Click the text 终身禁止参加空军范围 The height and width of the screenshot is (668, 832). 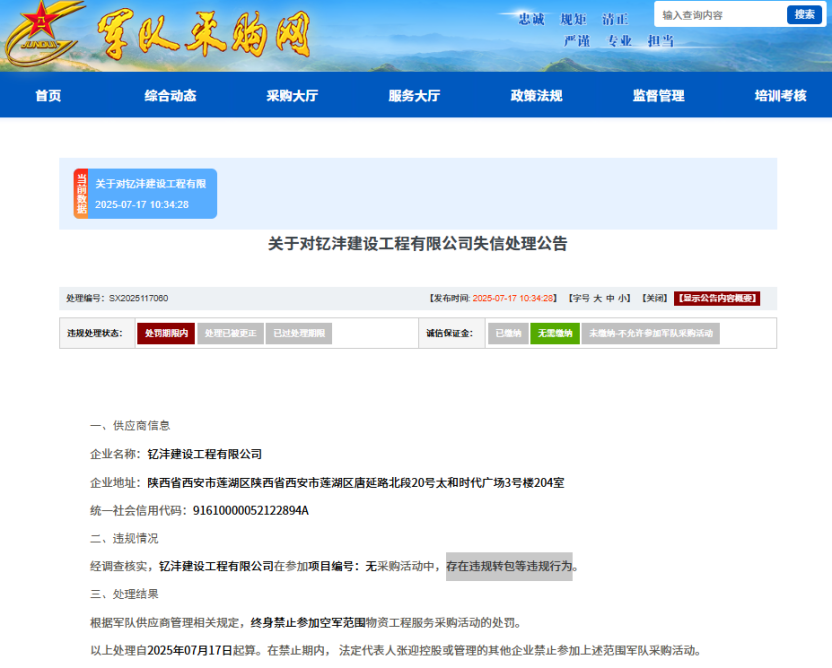308,622
